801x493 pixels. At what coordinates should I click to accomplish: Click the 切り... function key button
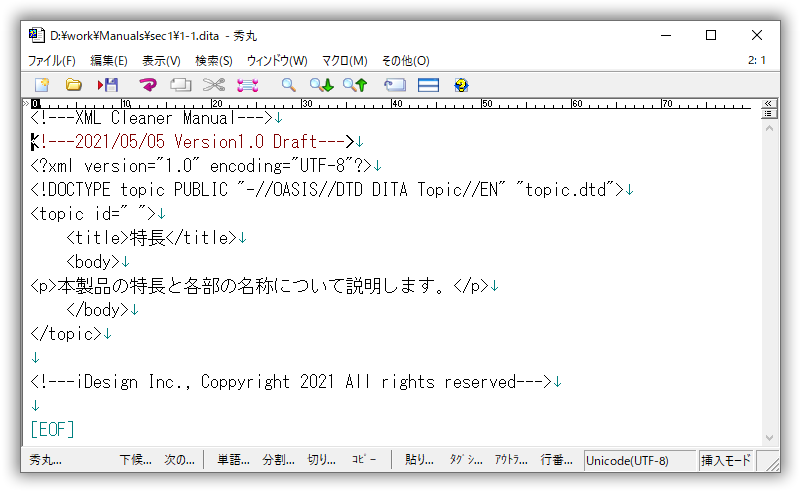click(x=321, y=460)
